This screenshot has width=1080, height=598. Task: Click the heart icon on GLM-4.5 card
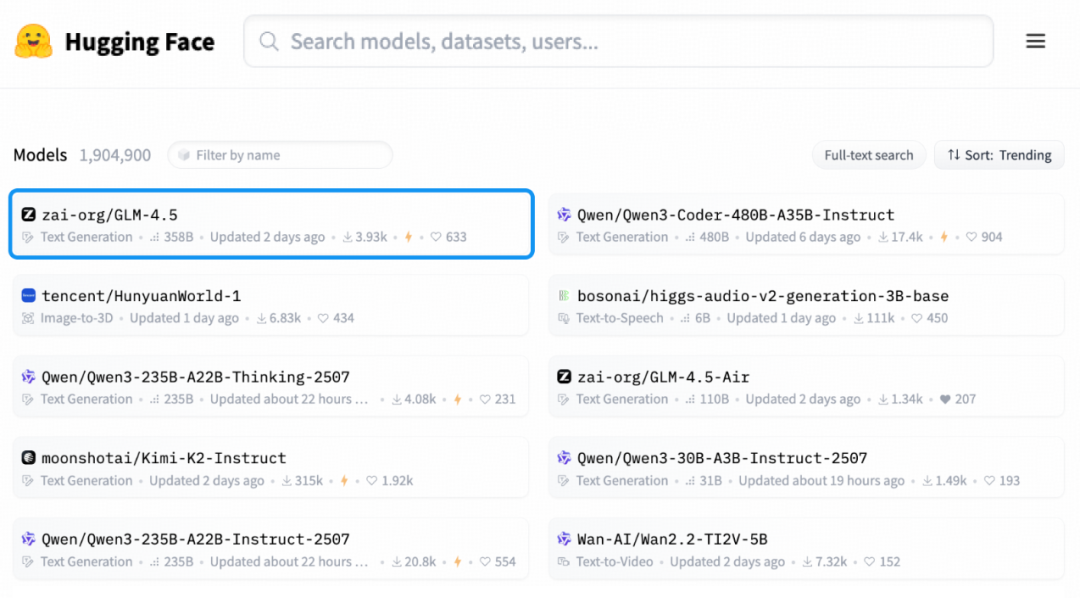click(436, 237)
